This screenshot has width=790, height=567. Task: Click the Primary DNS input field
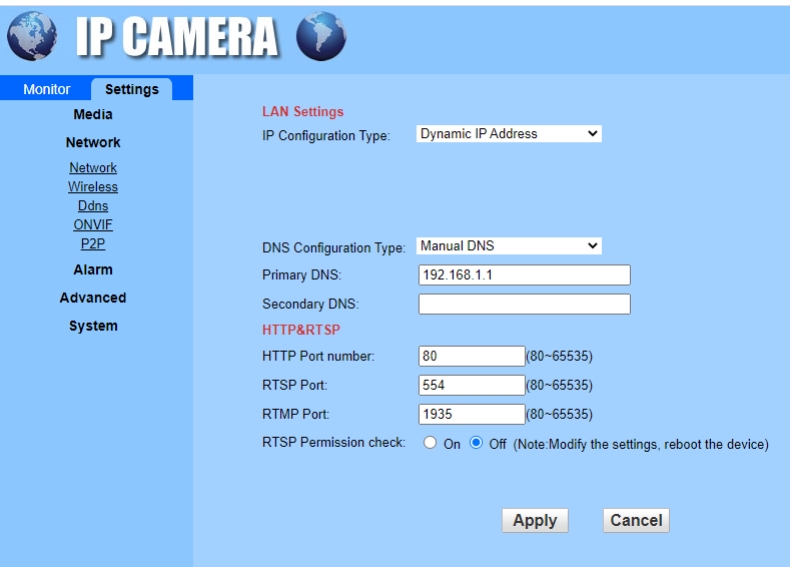point(524,275)
